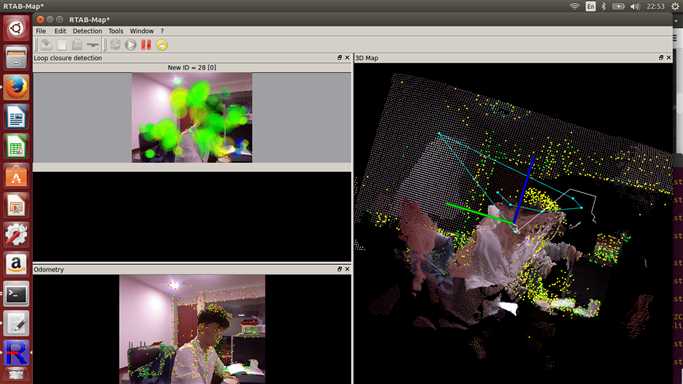This screenshot has width=683, height=384.
Task: Open Ubuntu Software Center from the dock
Action: click(16, 176)
